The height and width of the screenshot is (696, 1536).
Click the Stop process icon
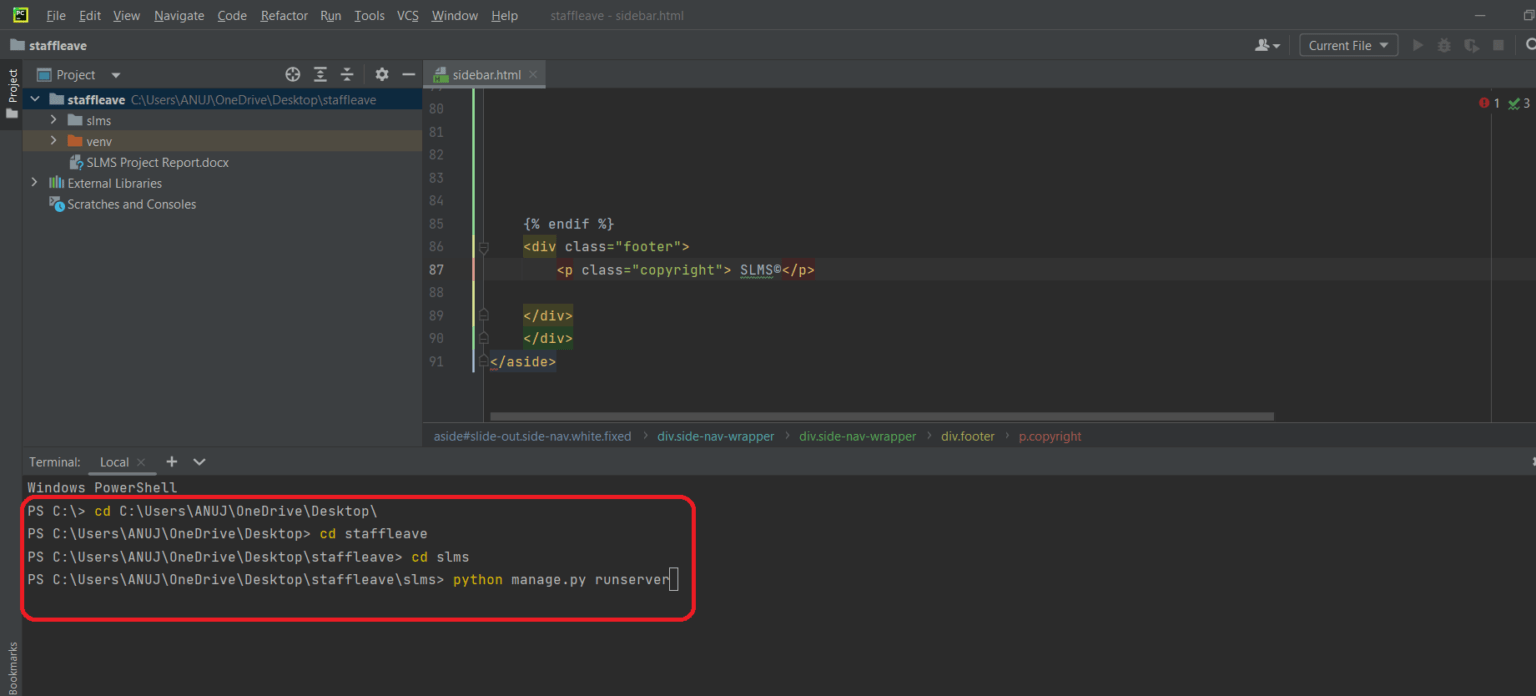1497,44
